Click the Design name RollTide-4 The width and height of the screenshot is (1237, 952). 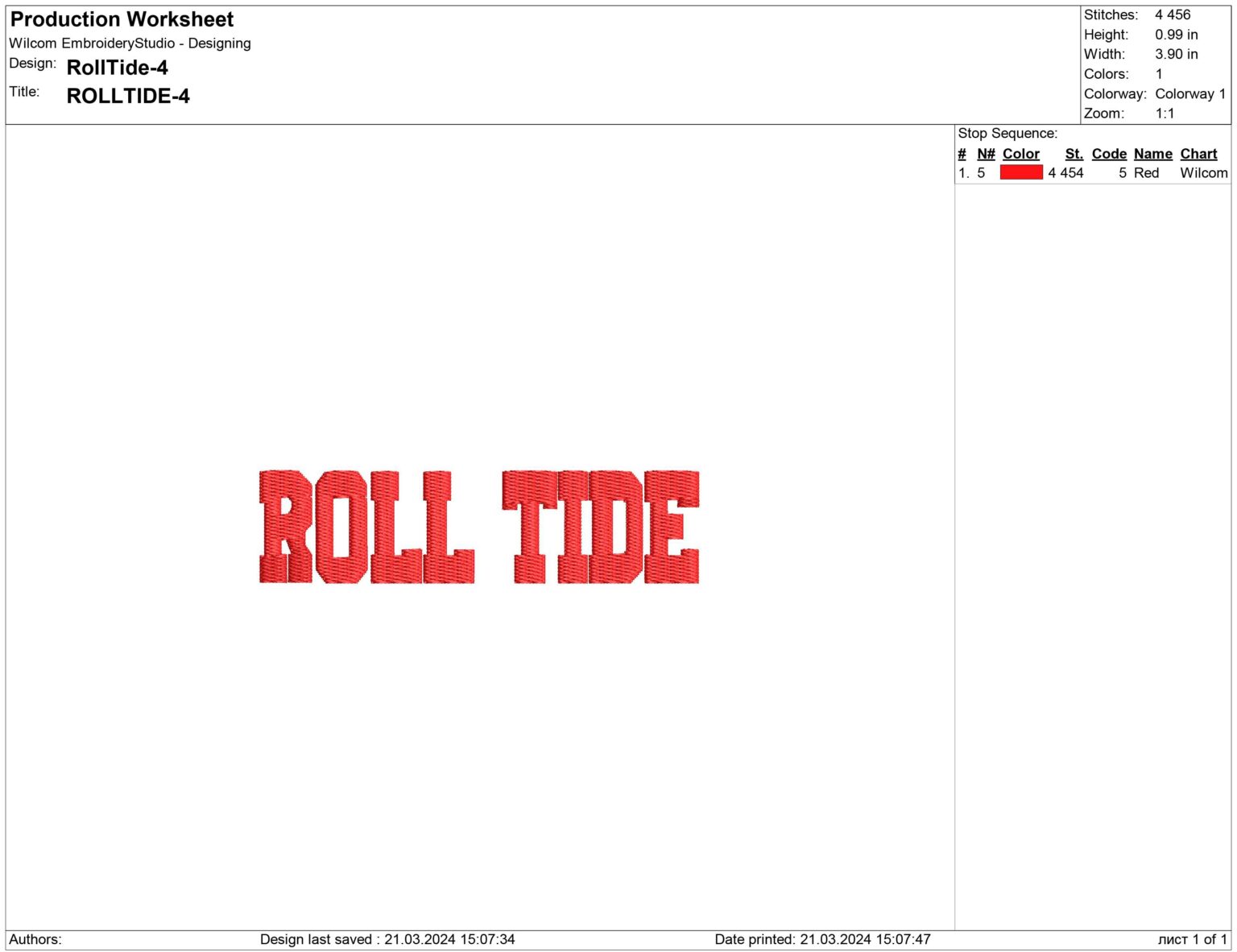tap(118, 68)
